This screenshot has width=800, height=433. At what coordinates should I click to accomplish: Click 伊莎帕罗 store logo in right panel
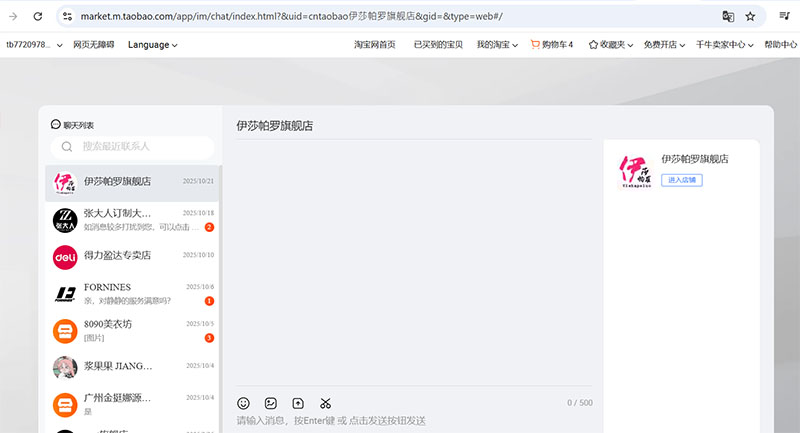(x=634, y=171)
